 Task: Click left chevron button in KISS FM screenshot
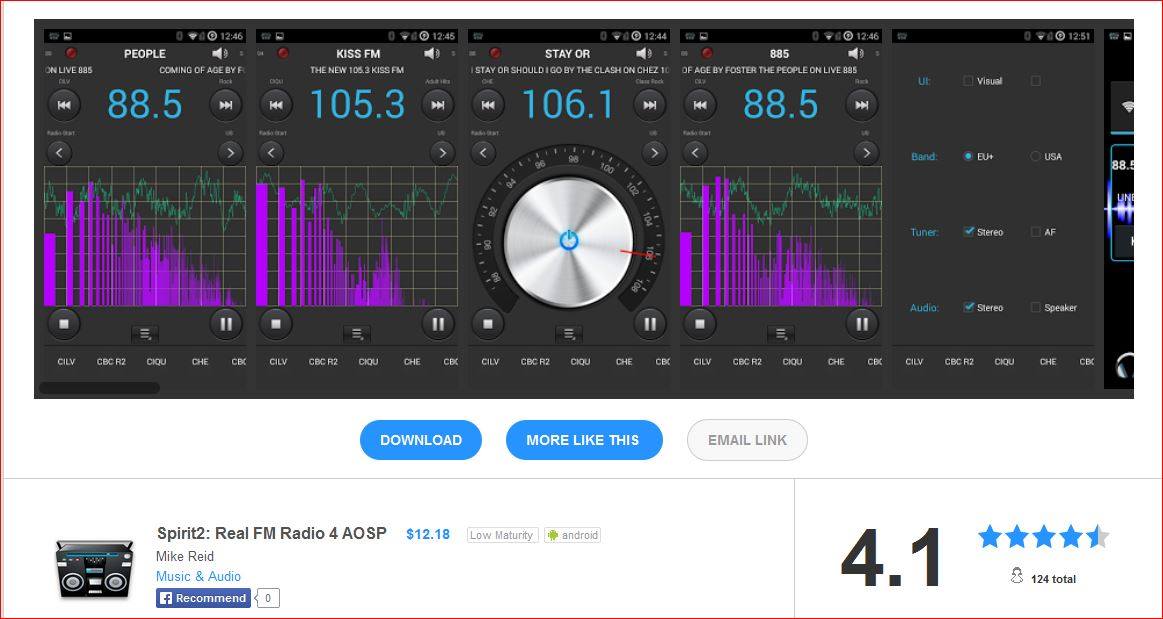(271, 153)
